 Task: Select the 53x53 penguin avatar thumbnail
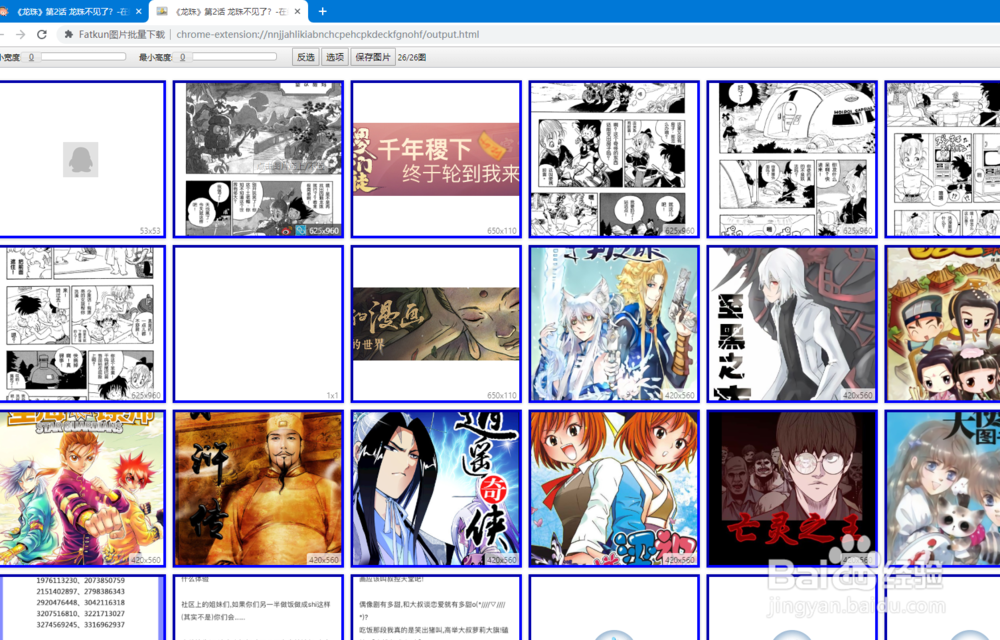pos(81,159)
